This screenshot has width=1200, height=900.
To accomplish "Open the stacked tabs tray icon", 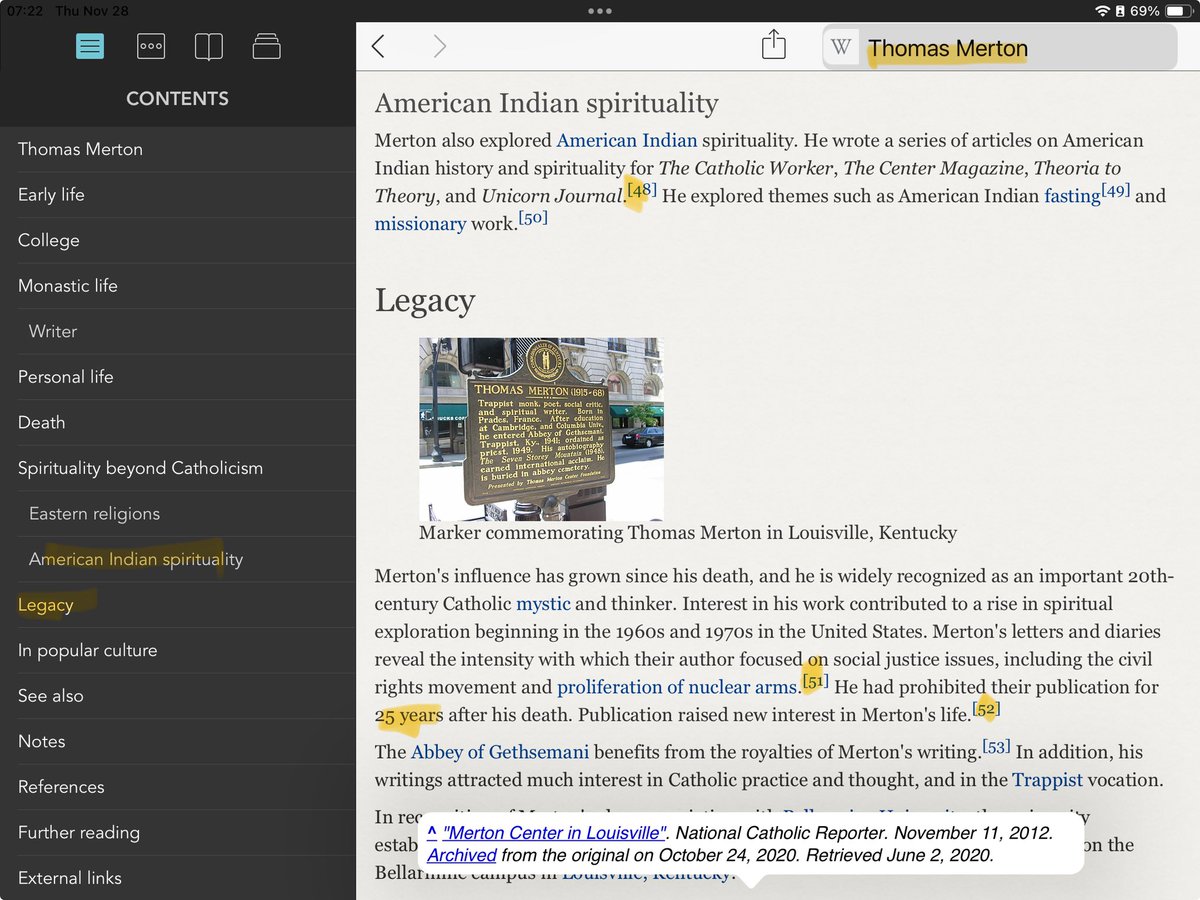I will click(266, 47).
